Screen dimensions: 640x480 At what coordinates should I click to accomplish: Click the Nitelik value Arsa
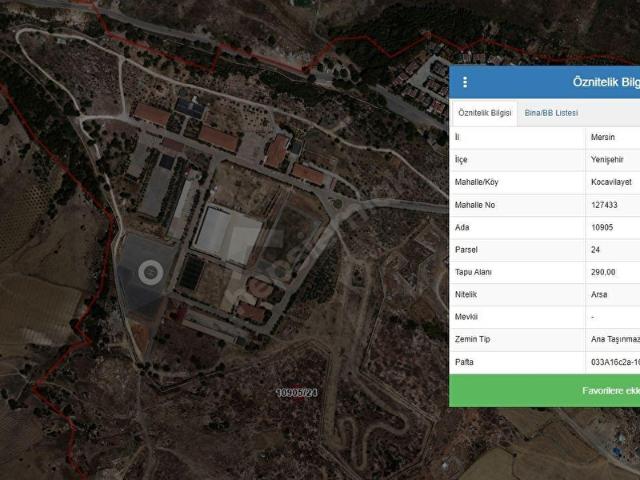[600, 294]
